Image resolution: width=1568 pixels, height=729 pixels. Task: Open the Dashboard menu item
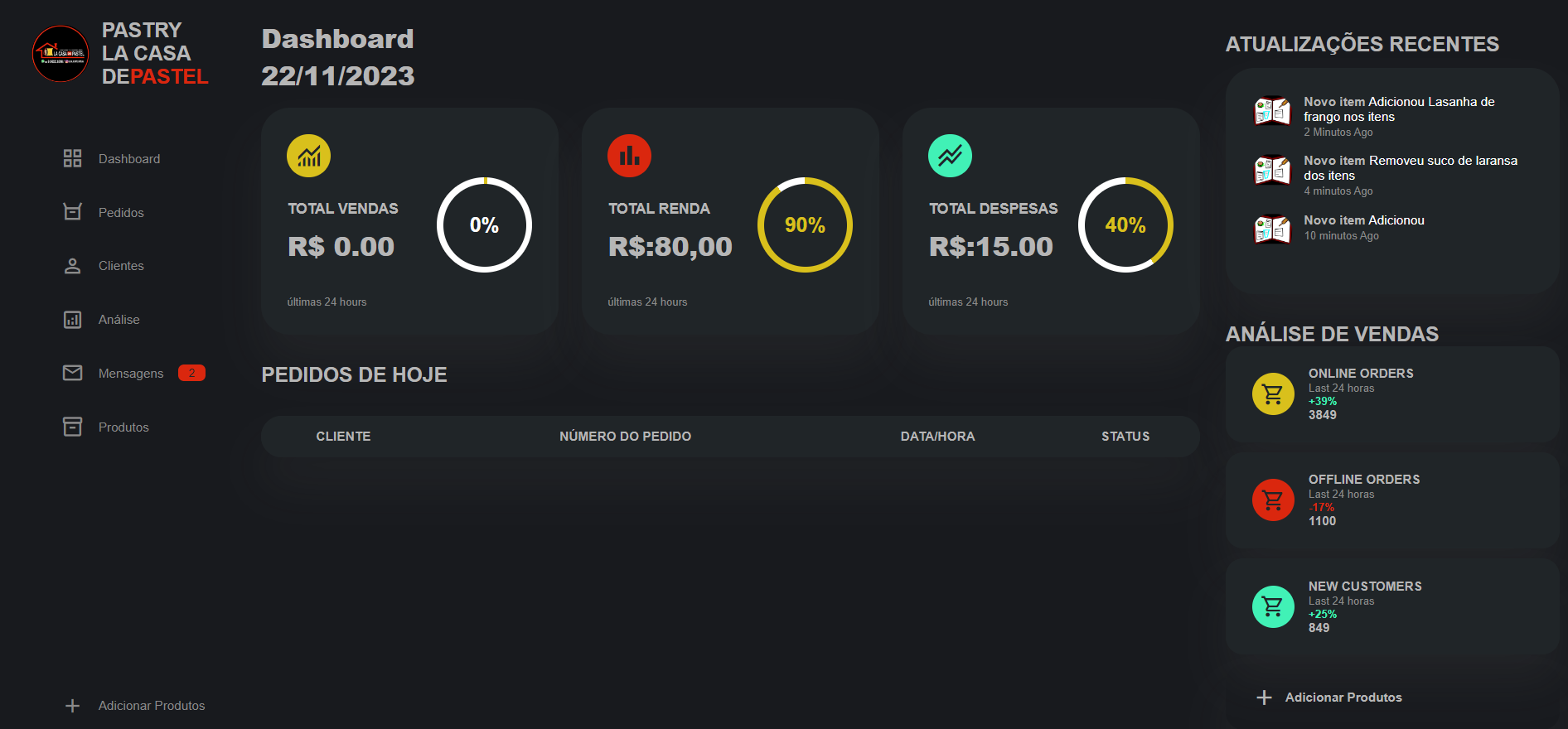129,159
